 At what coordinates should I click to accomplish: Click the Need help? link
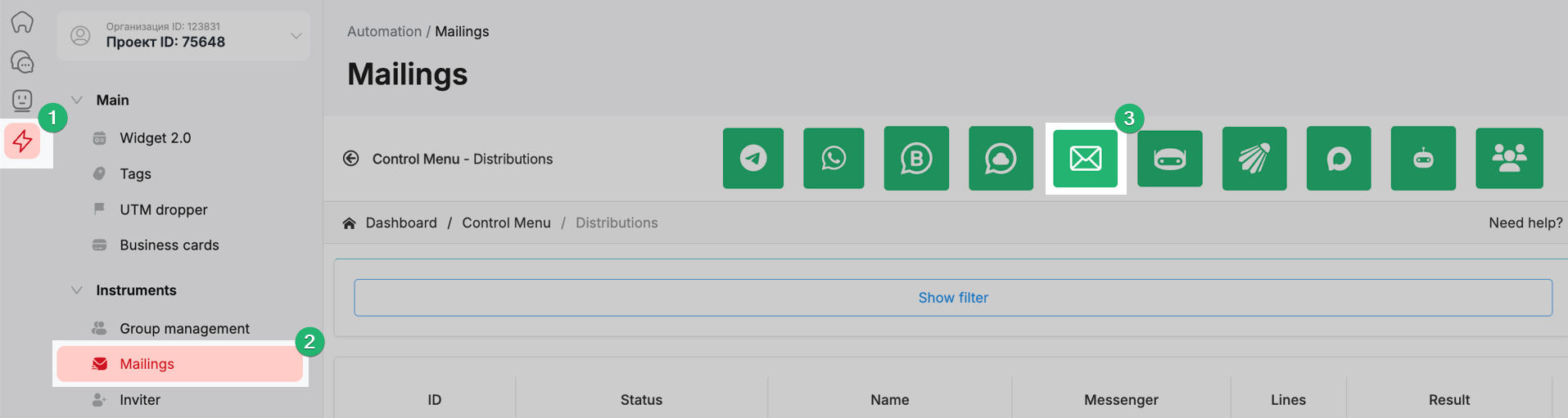(1525, 222)
